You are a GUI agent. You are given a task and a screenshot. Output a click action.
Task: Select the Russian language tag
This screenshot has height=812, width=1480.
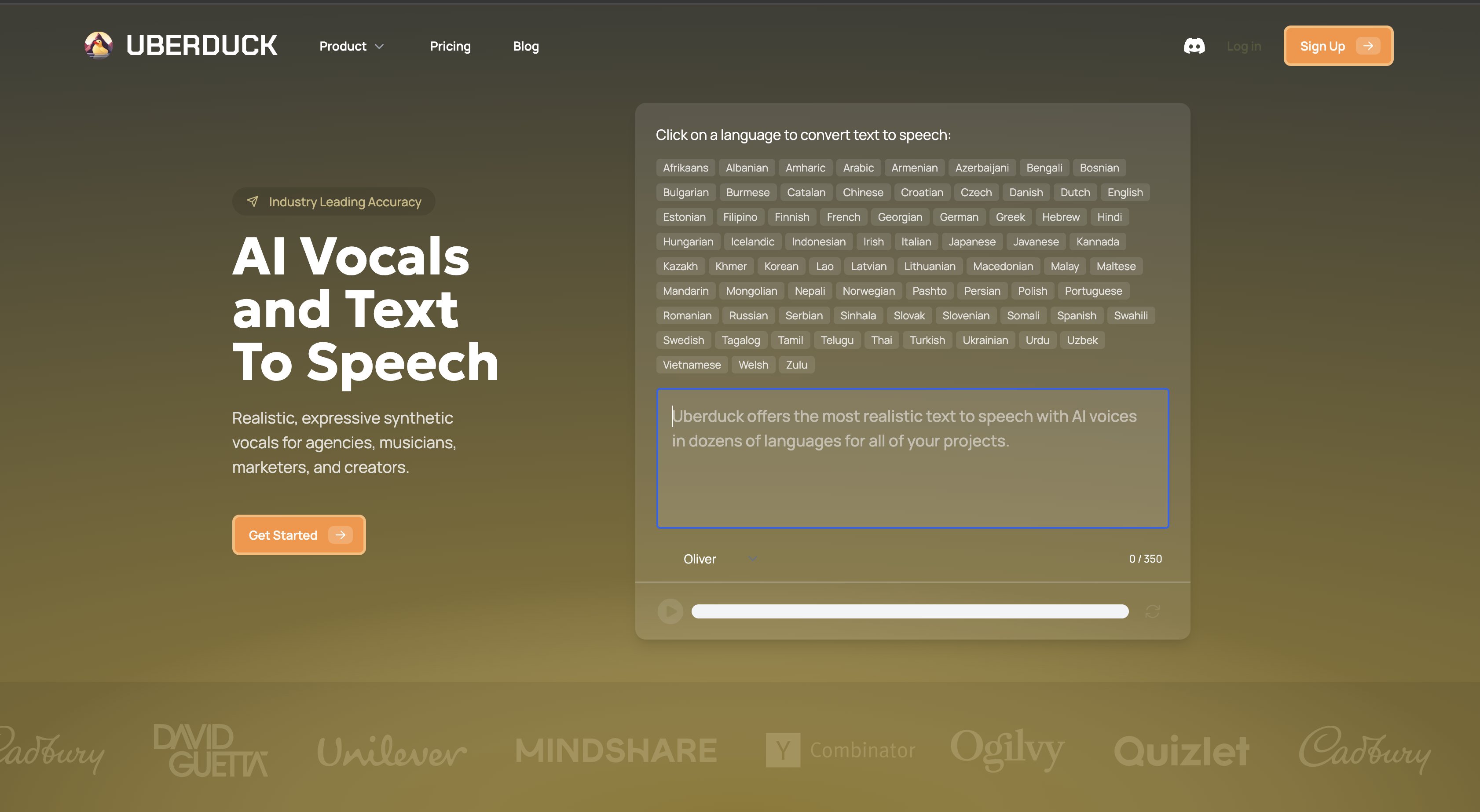(748, 316)
